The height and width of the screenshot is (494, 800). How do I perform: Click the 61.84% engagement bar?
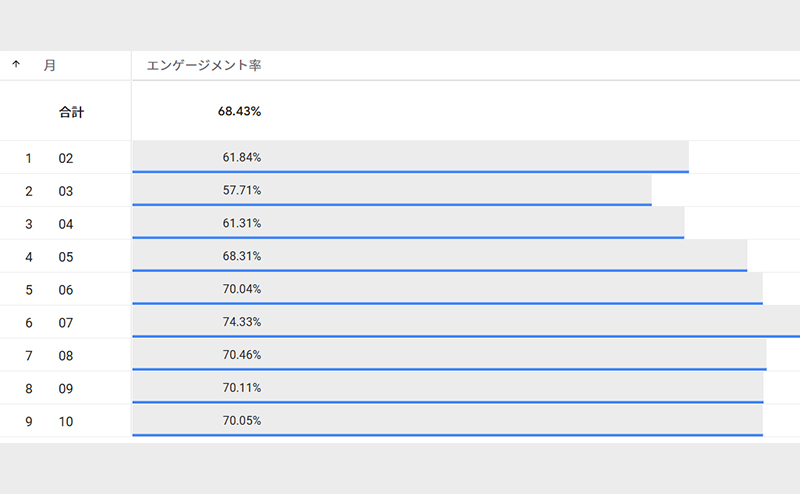pos(410,157)
